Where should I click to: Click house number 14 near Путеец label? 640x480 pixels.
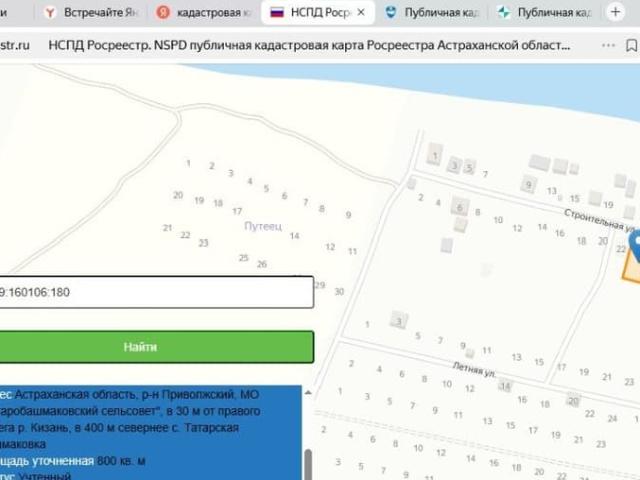tap(294, 236)
